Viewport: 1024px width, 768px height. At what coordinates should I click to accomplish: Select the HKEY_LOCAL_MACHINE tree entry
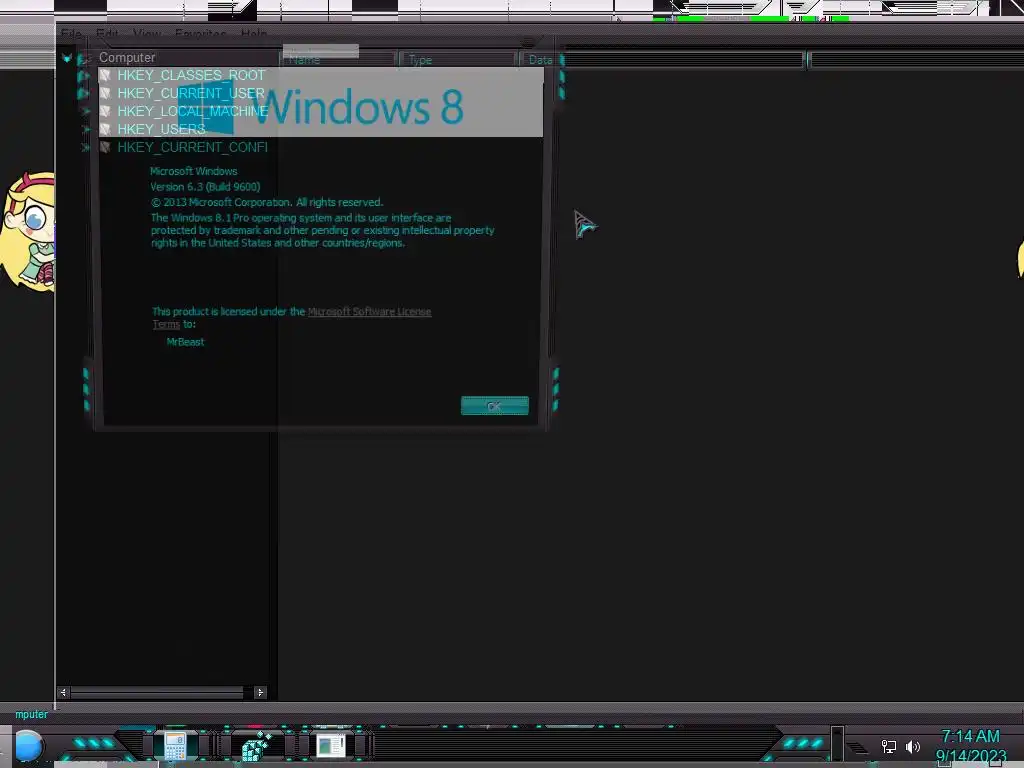coord(193,111)
